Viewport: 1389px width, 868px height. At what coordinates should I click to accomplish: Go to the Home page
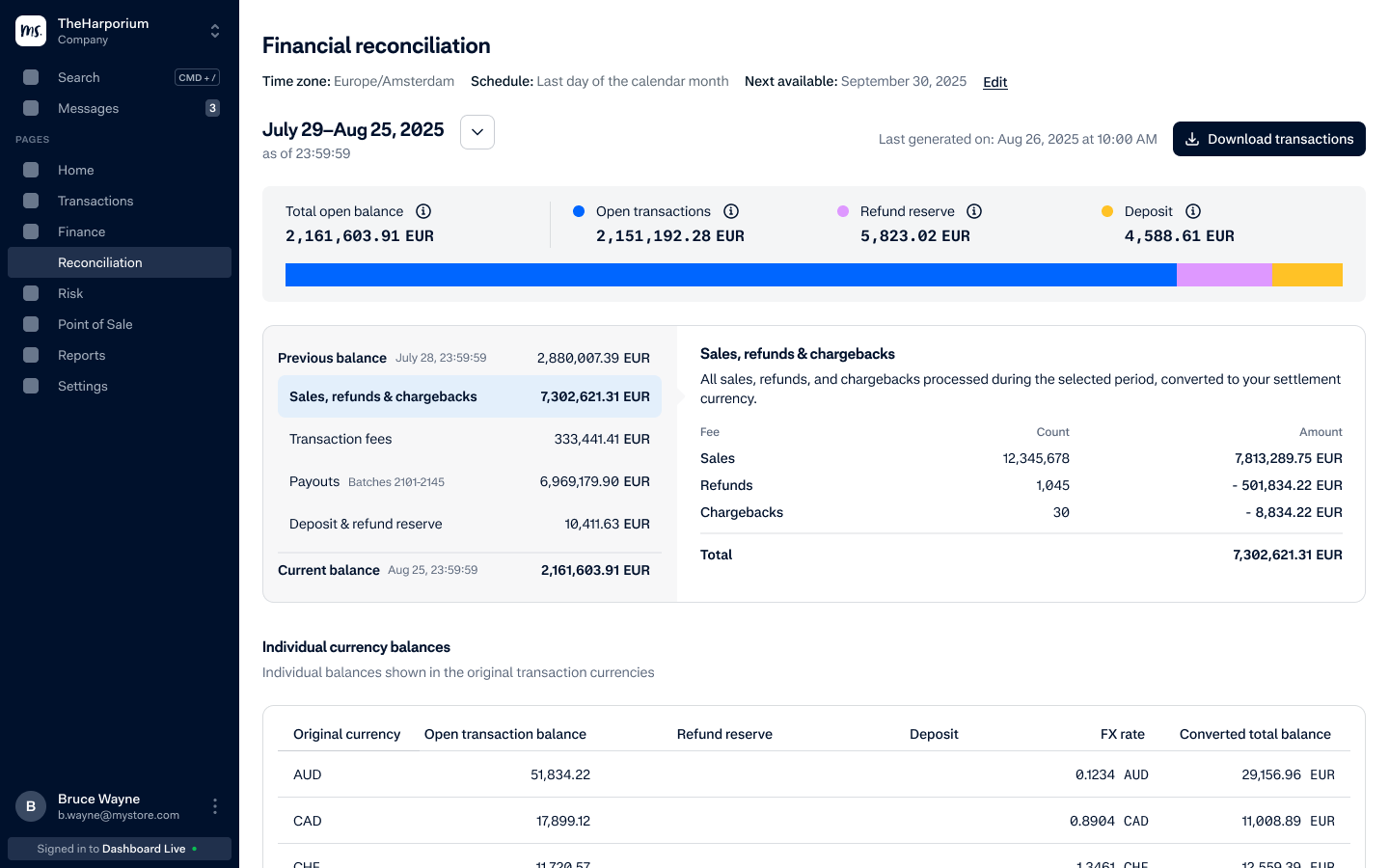coord(120,170)
